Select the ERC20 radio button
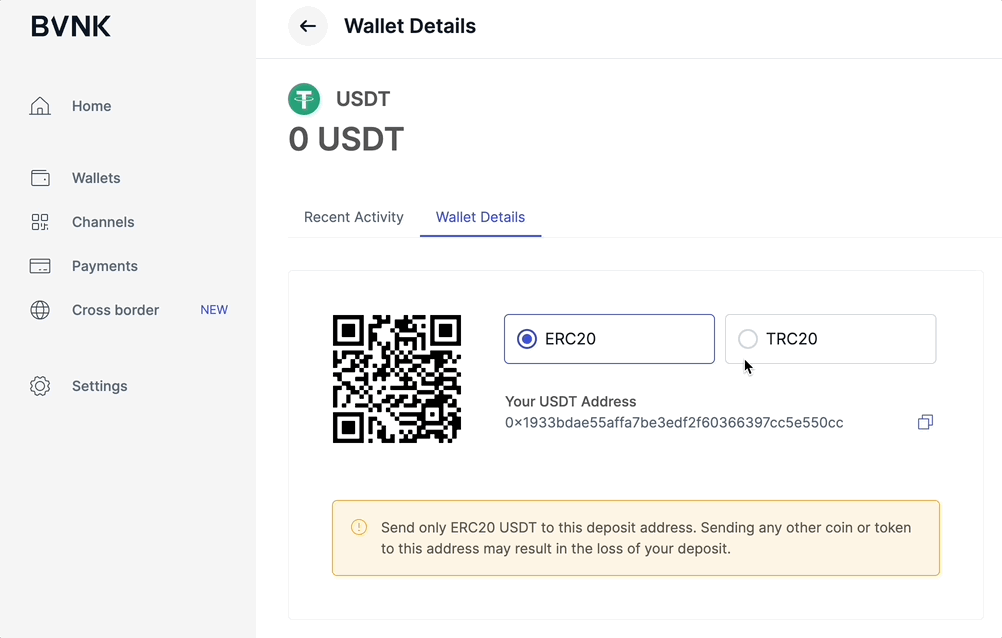1002x638 pixels. [x=527, y=339]
